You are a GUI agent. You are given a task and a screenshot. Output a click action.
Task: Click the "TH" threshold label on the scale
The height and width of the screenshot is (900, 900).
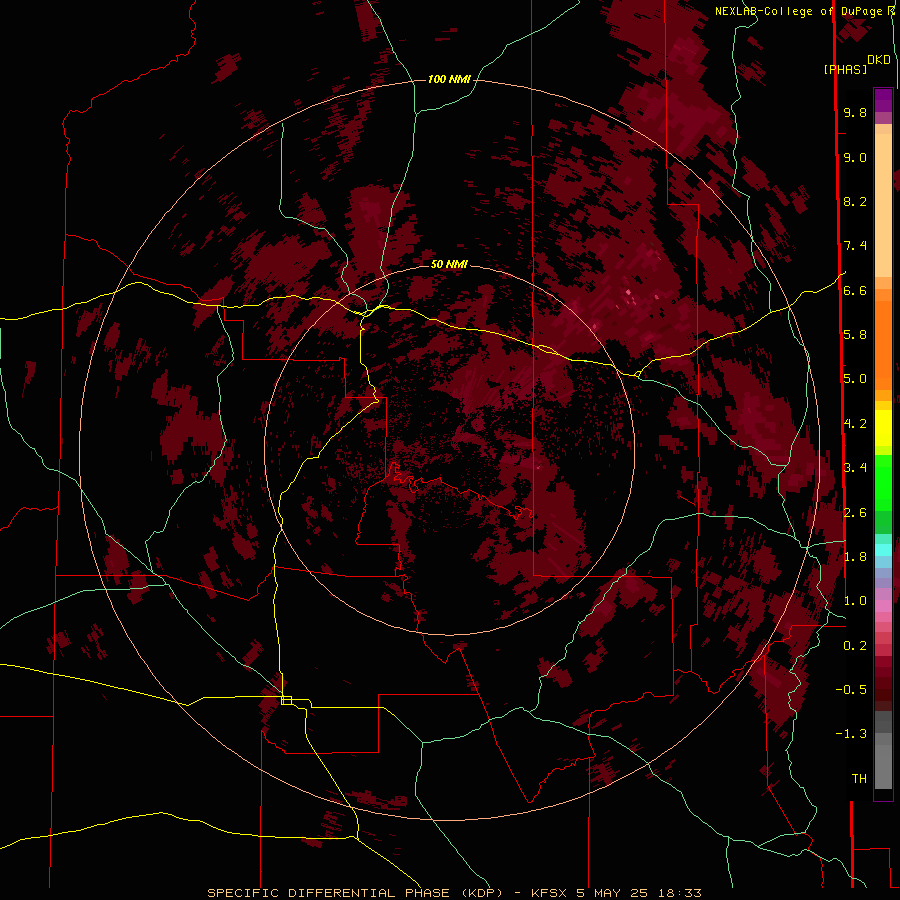click(859, 779)
